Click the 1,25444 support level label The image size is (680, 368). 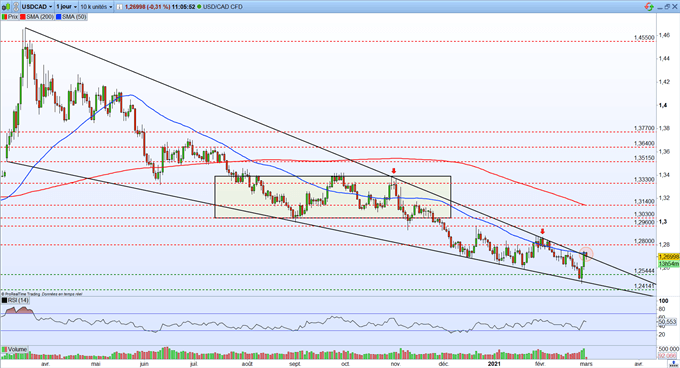[x=644, y=271]
